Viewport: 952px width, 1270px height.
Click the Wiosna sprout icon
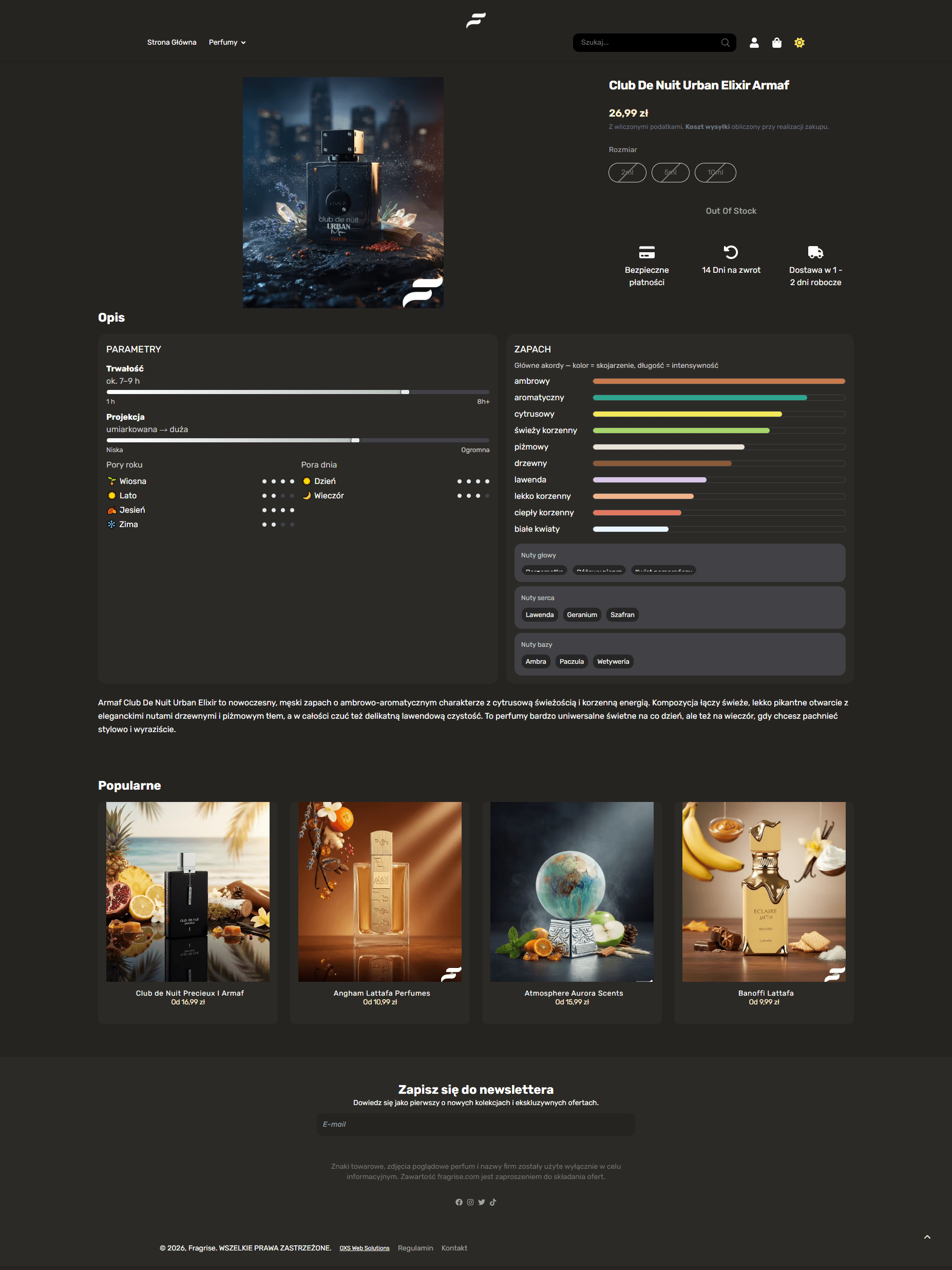point(111,481)
